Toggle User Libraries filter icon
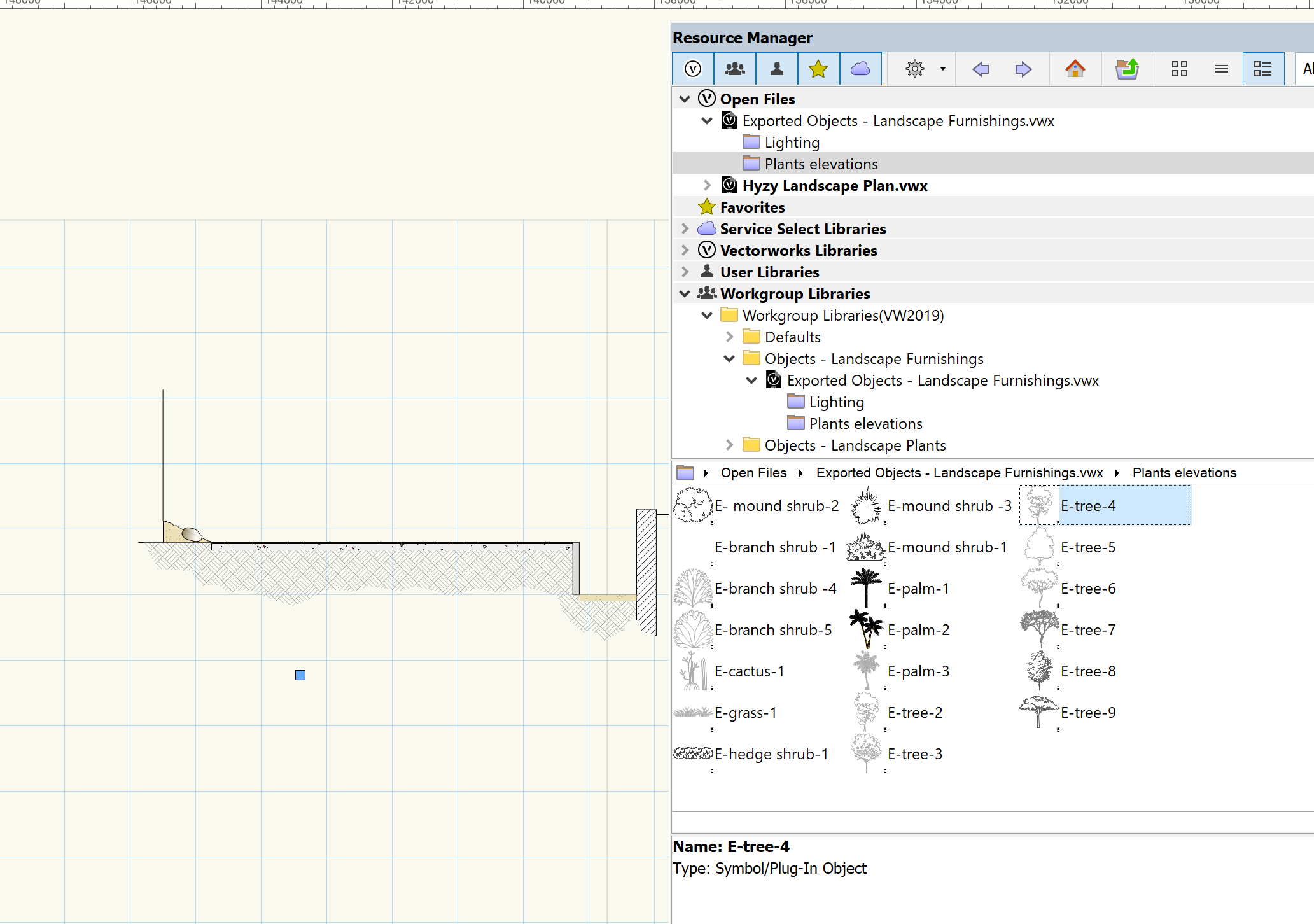 (776, 69)
